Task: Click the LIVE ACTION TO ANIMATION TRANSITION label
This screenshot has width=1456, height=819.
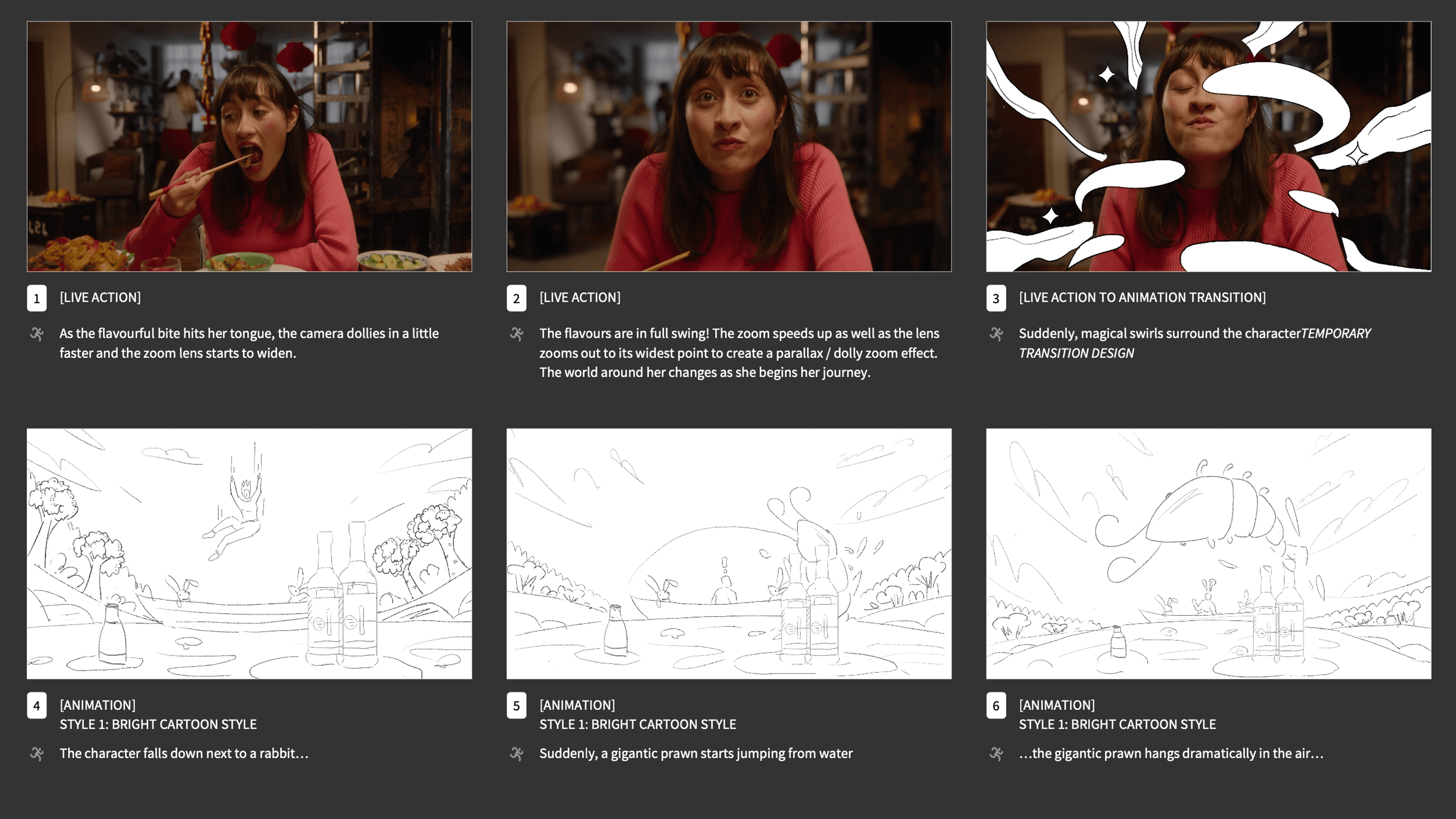Action: coord(1142,297)
